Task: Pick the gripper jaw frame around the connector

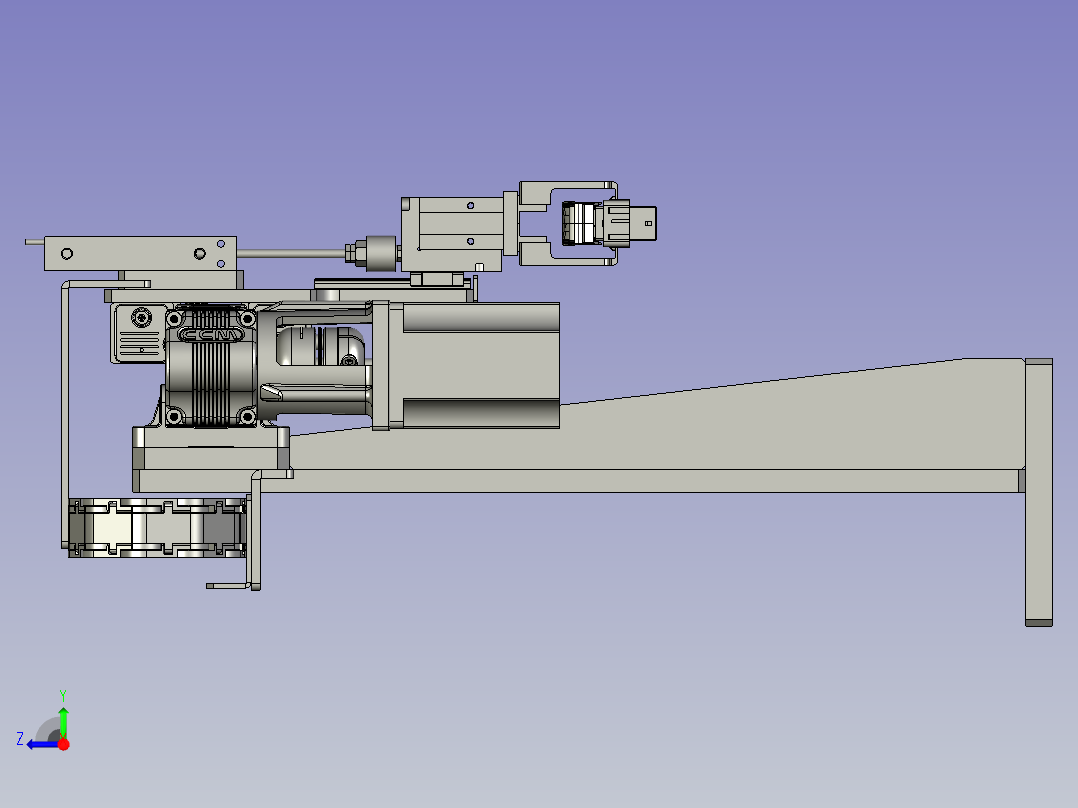Action: coord(569,223)
